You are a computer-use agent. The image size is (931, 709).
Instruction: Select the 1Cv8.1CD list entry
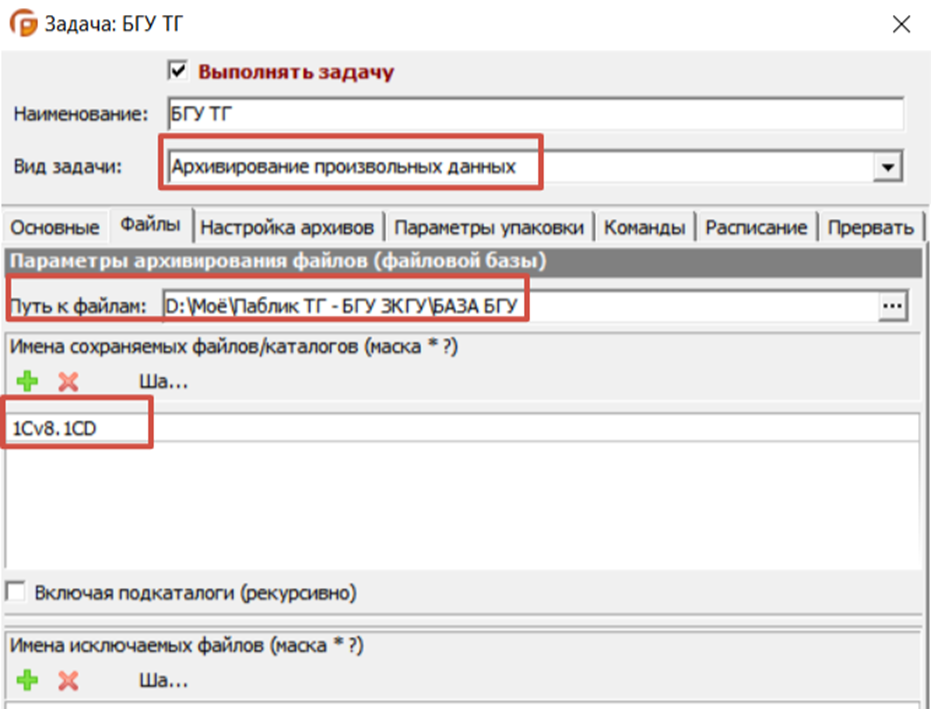(x=463, y=428)
